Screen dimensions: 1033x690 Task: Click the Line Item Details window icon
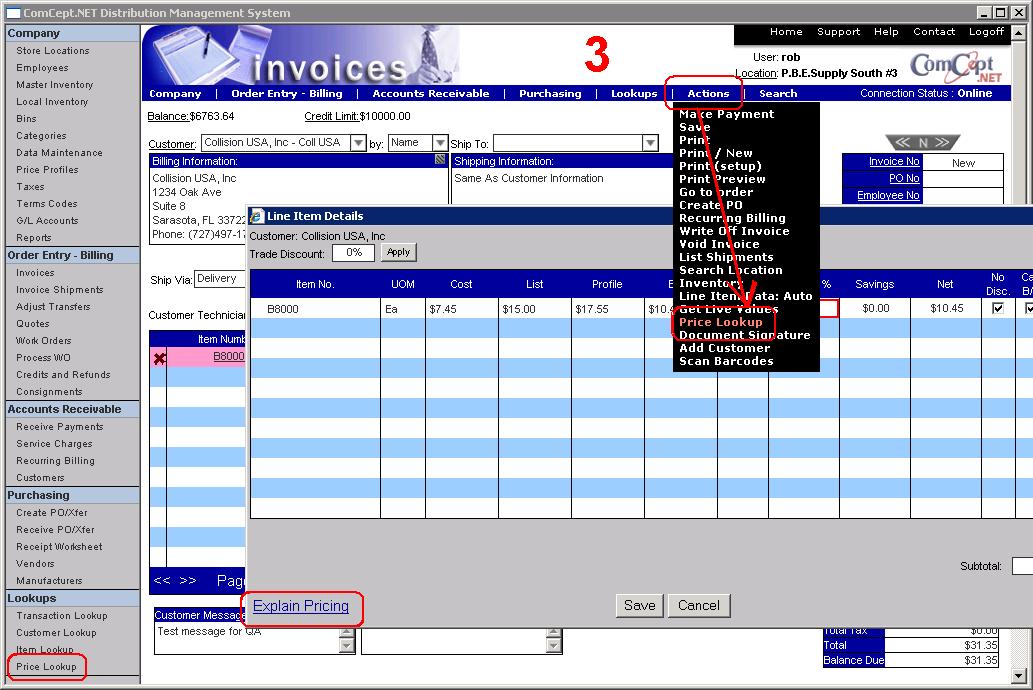pyautogui.click(x=256, y=216)
